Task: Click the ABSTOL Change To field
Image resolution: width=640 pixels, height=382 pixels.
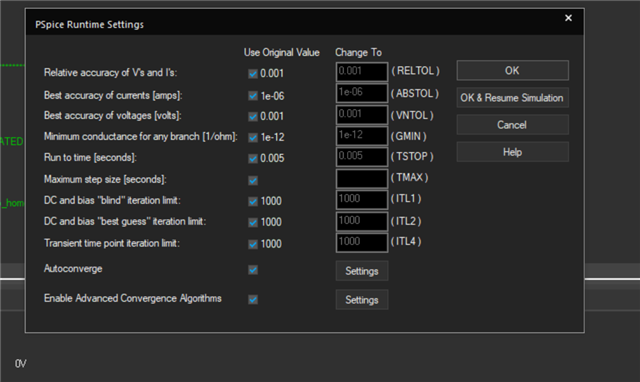Action: pyautogui.click(x=362, y=93)
